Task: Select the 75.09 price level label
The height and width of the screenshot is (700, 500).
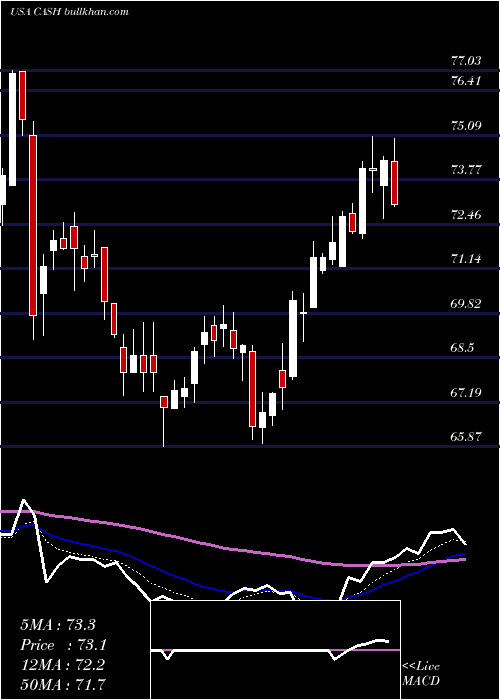Action: 466,125
